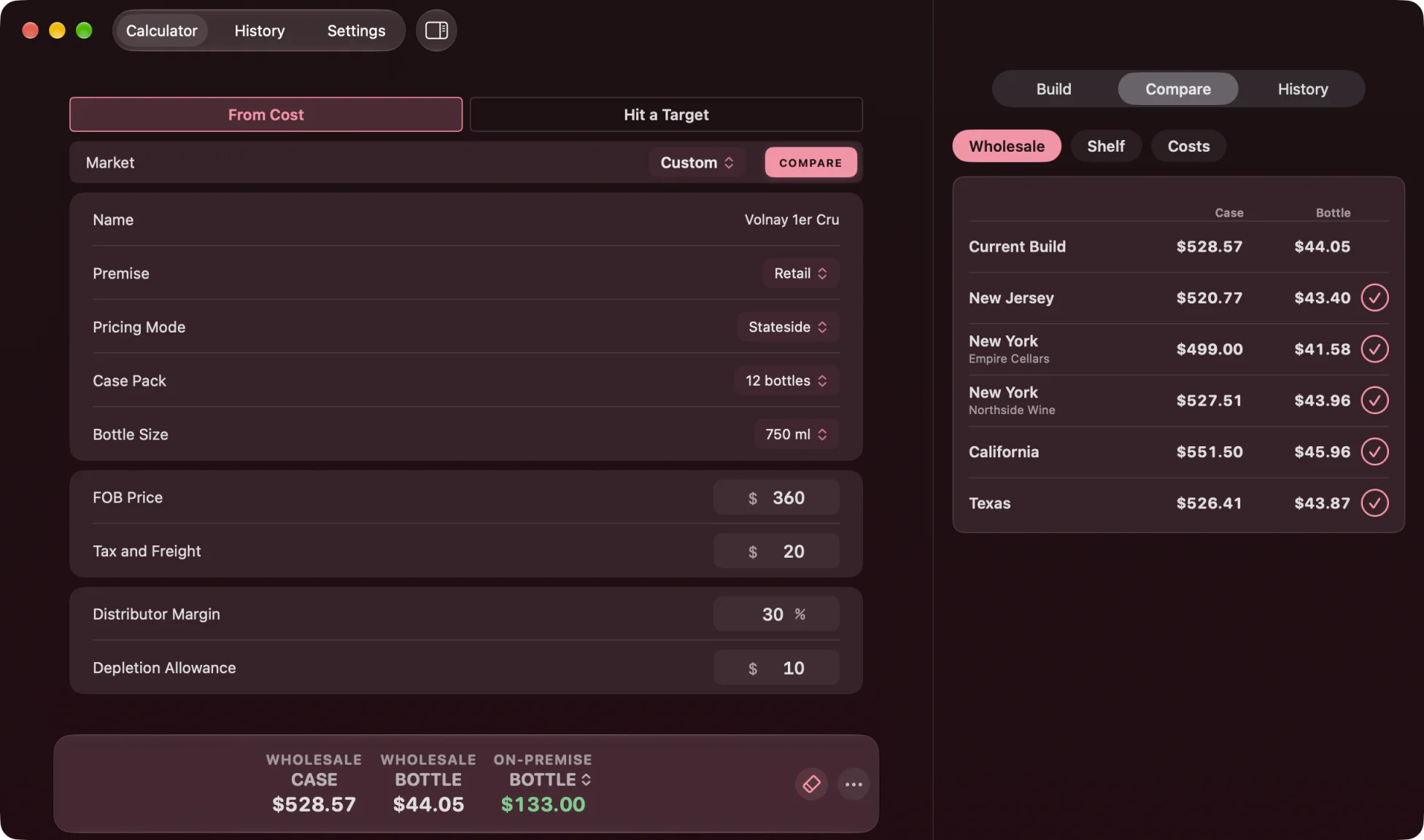Click the wholesale case total $528.57 at bottom
Screen dimensions: 1424x840
(314, 804)
